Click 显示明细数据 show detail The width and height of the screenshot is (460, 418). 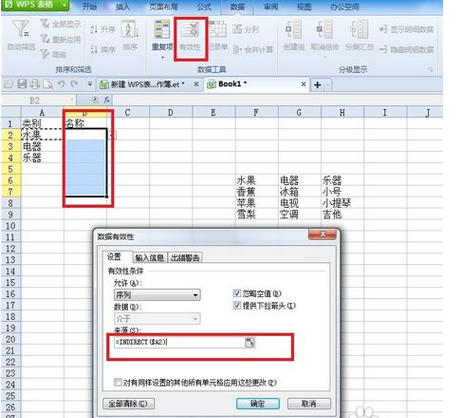click(406, 29)
